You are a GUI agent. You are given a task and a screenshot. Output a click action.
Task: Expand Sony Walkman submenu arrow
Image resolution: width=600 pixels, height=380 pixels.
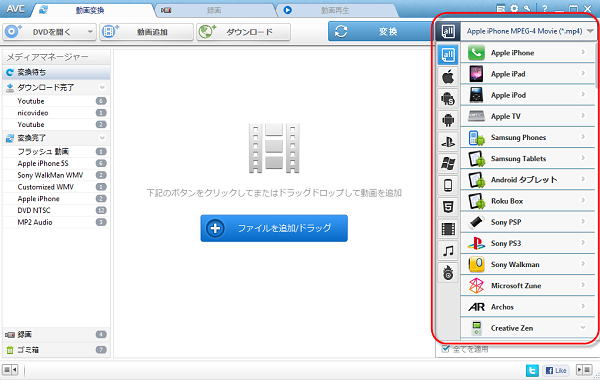click(583, 264)
